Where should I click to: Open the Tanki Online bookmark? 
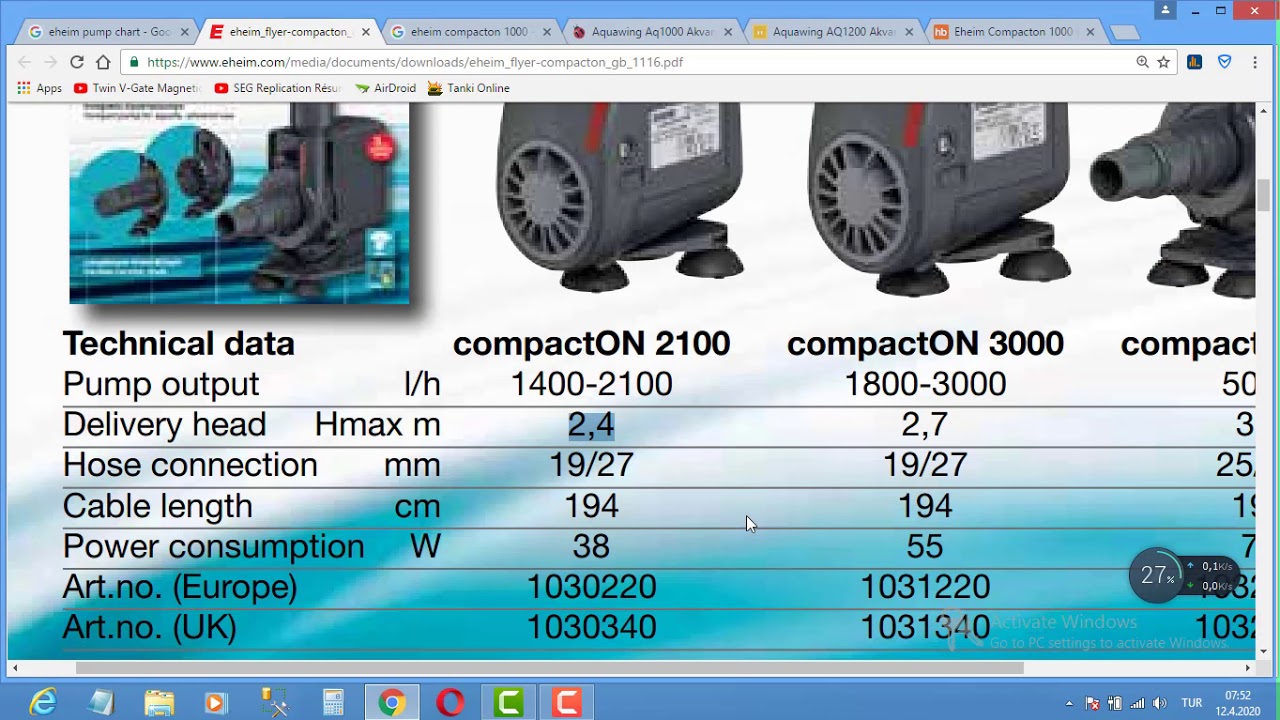469,88
